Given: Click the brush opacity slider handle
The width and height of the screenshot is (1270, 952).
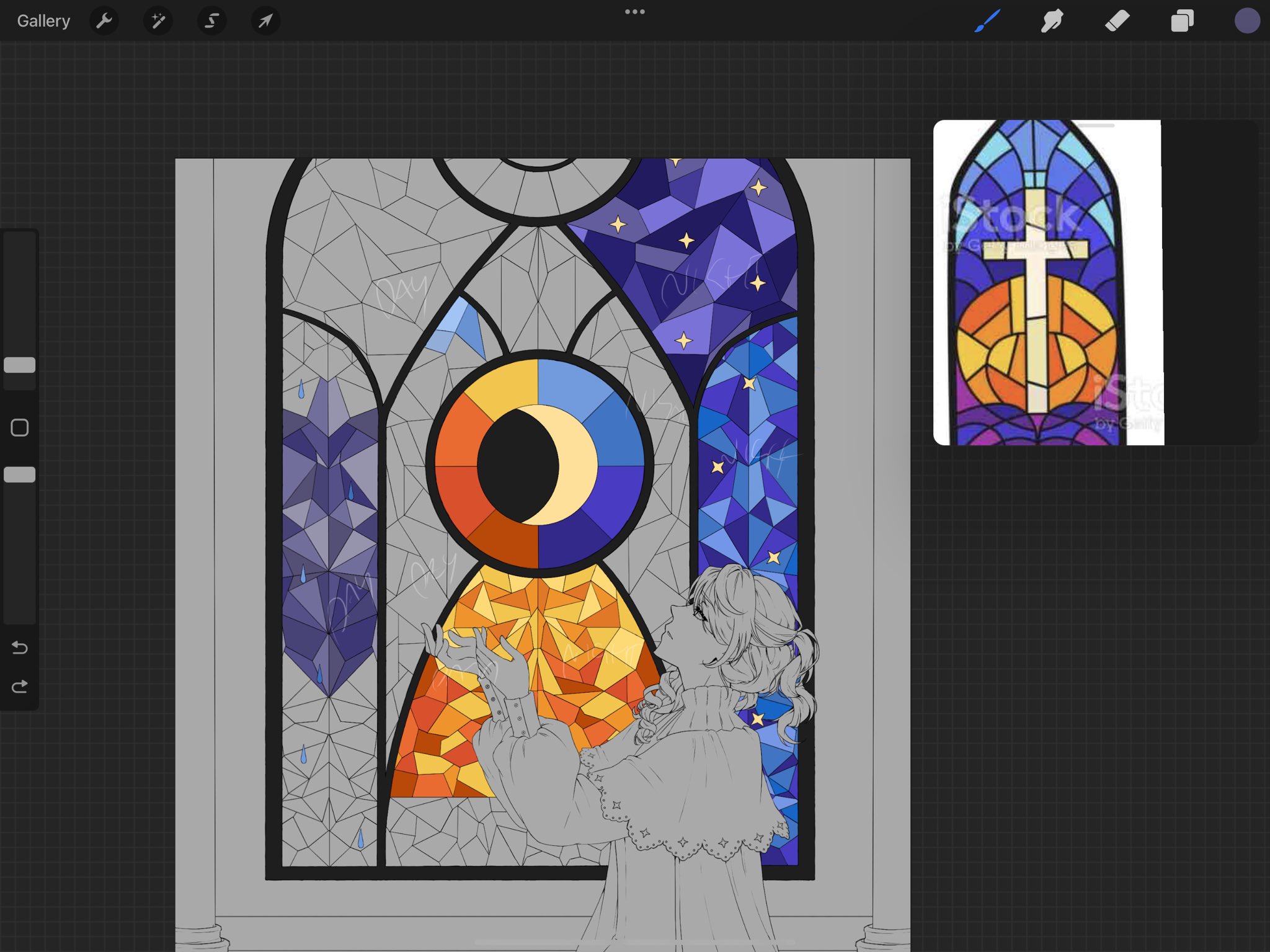Looking at the screenshot, I should pos(20,475).
